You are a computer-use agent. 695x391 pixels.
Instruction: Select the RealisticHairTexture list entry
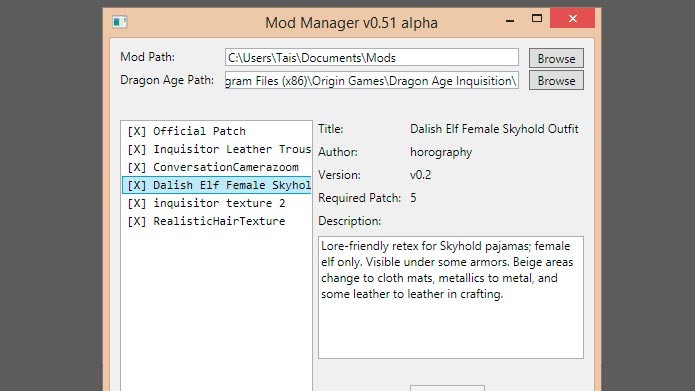click(x=217, y=221)
